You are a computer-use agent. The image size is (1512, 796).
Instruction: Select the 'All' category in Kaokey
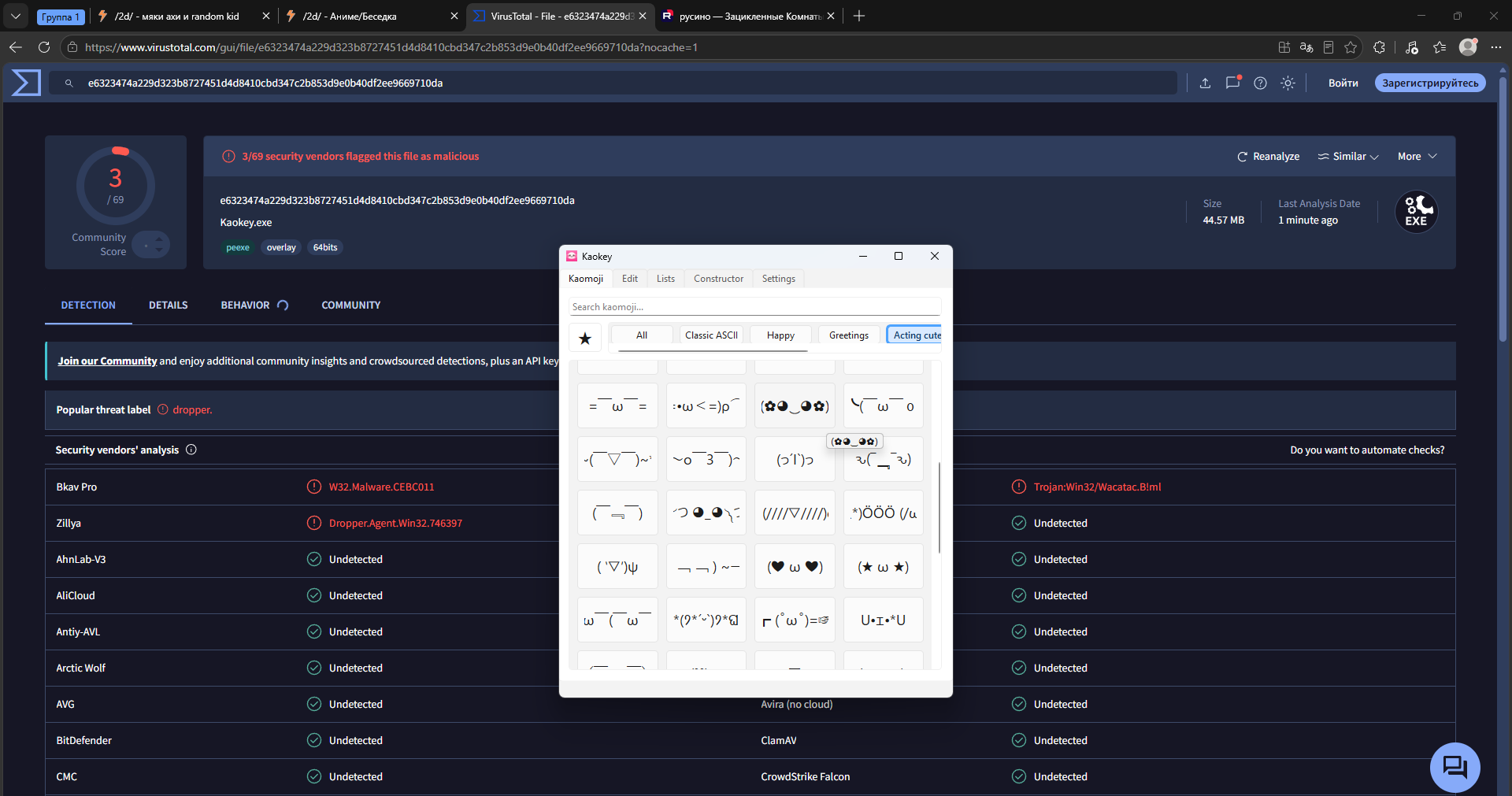pyautogui.click(x=642, y=335)
